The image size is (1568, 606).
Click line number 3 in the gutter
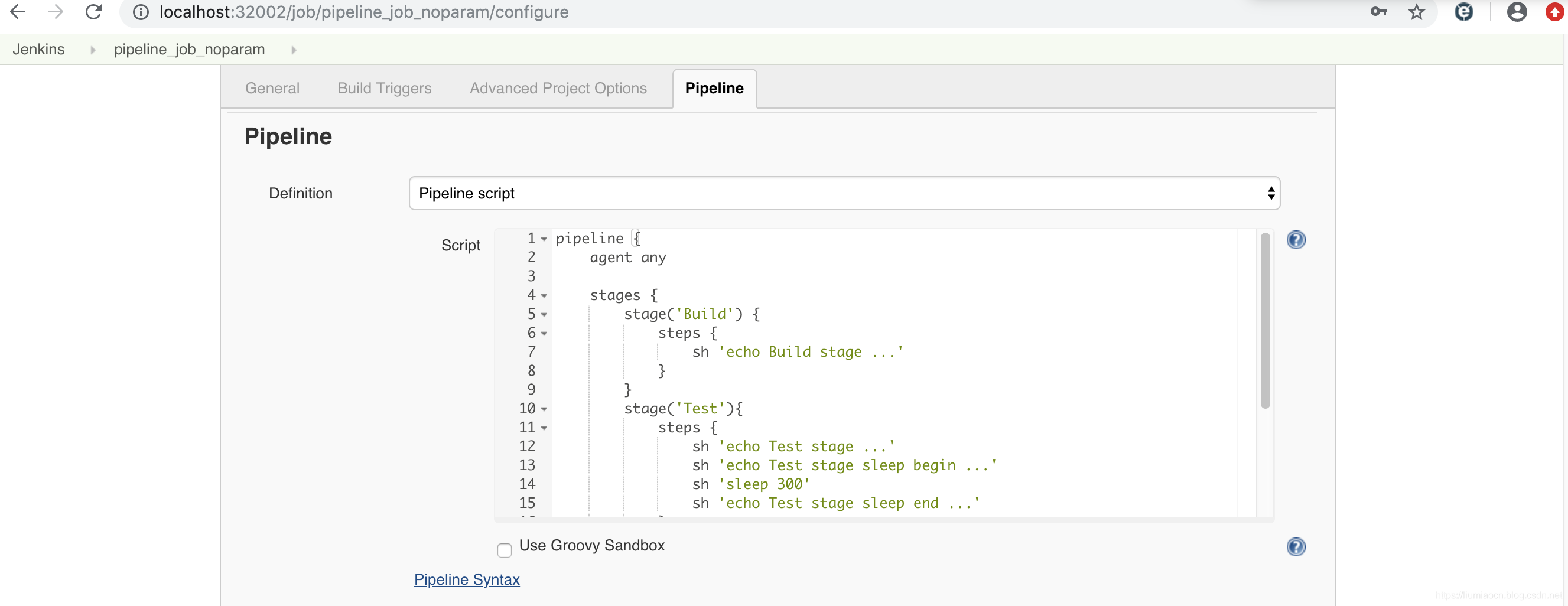(531, 276)
